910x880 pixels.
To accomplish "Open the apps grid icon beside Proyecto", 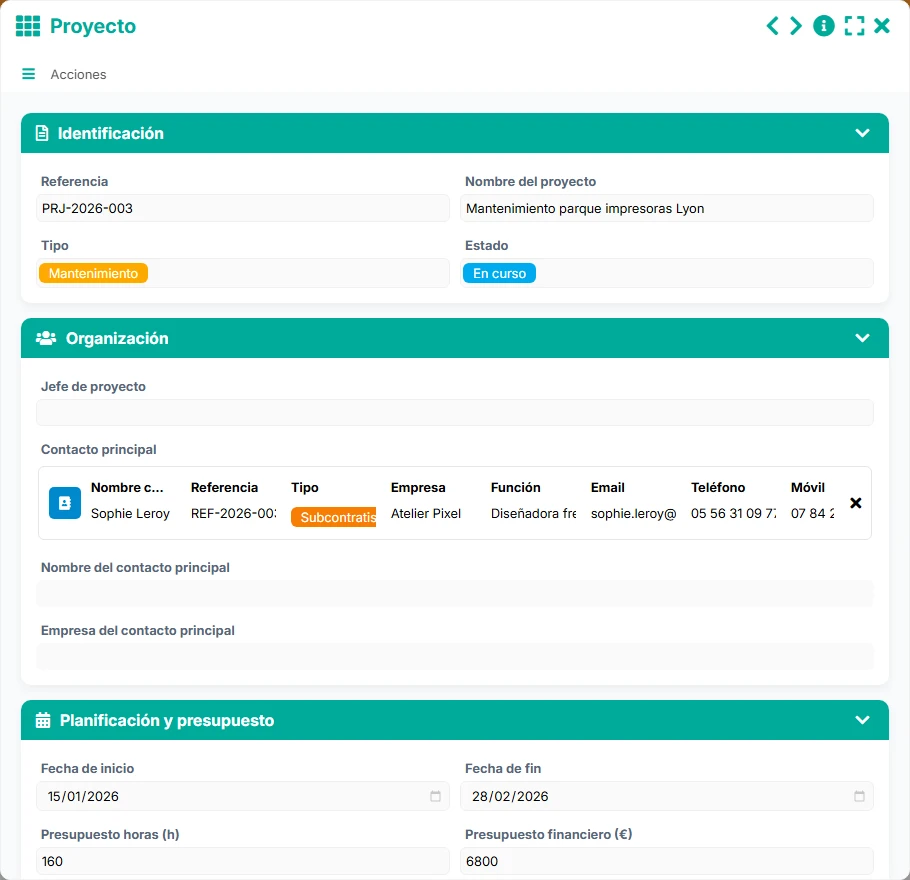I will (x=28, y=26).
